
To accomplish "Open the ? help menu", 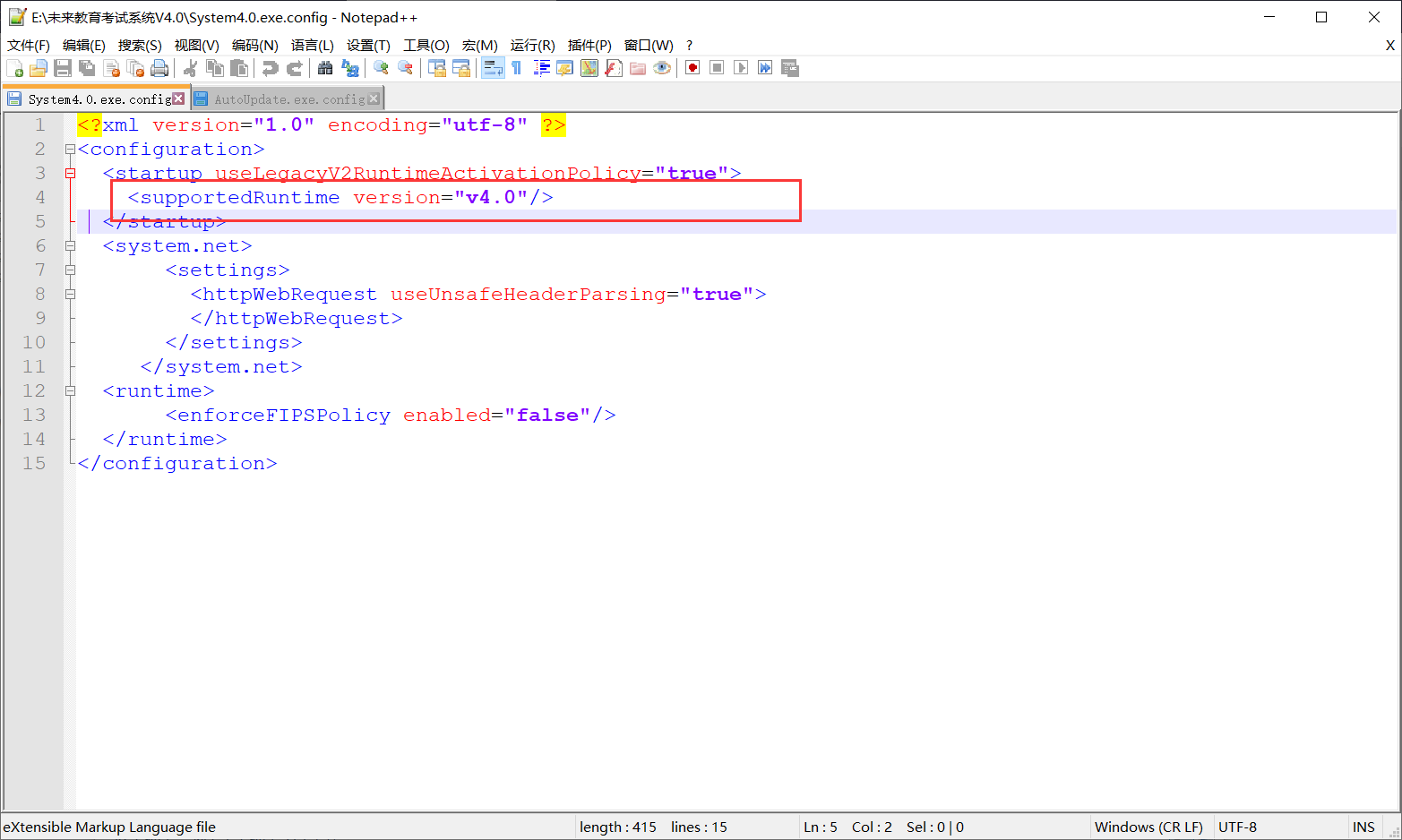I will (689, 45).
